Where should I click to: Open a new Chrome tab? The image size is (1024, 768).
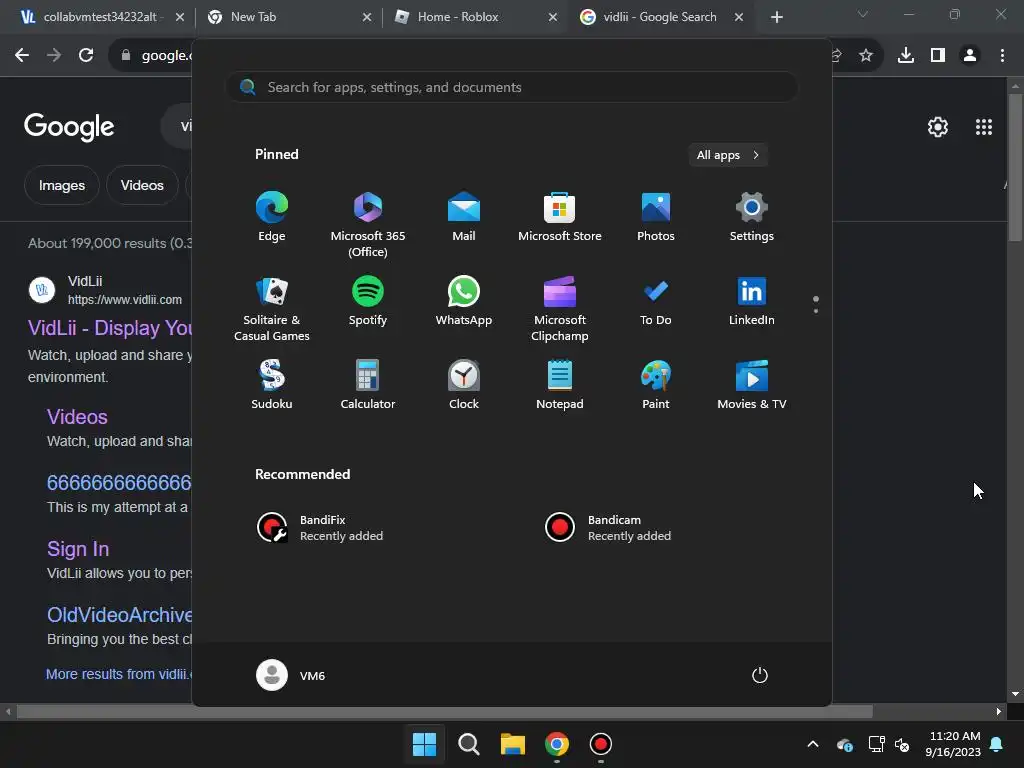coord(776,17)
